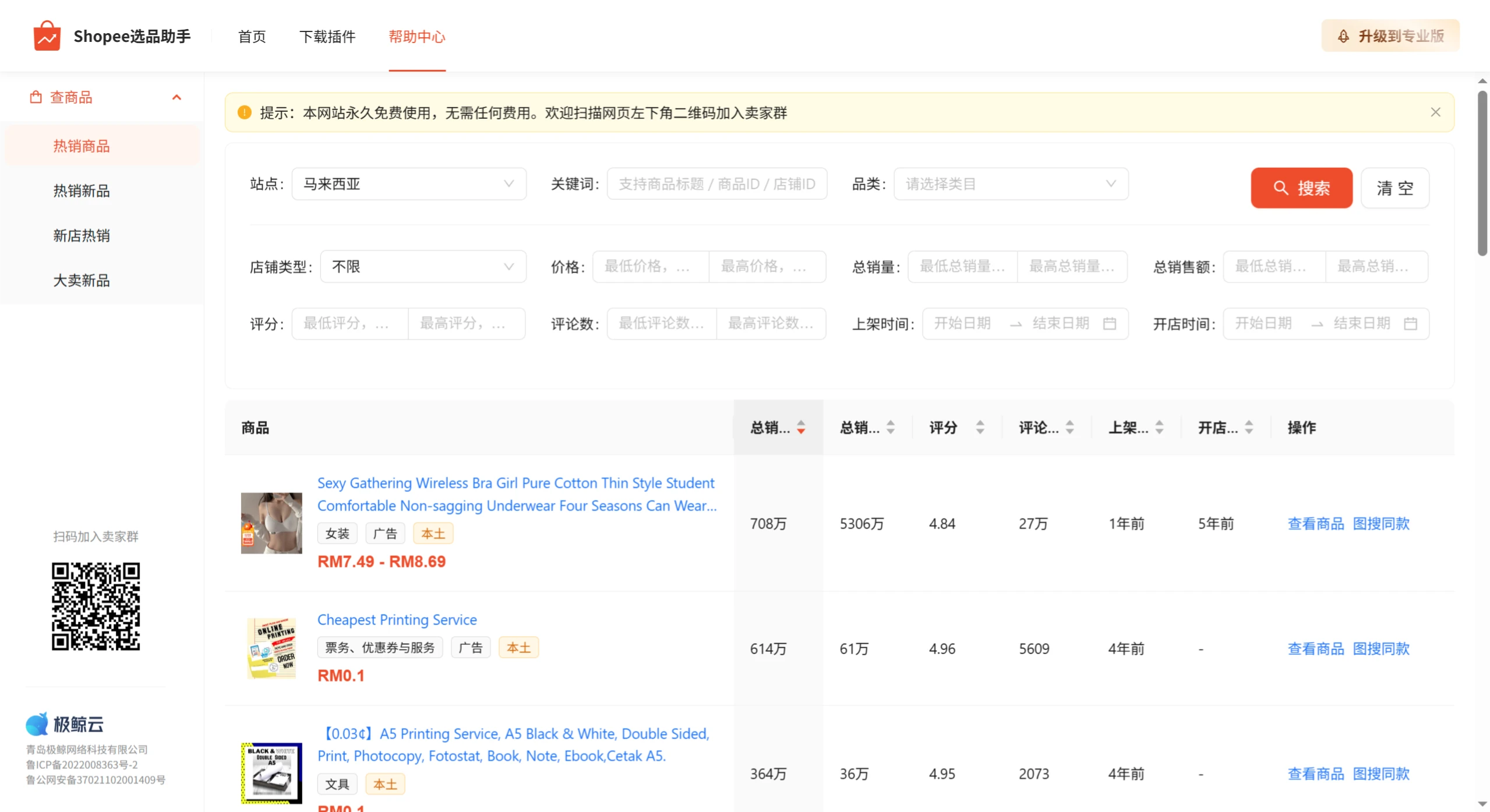The image size is (1490, 812).
Task: Open the calendar picker for 开店时间 end date
Action: [x=1411, y=324]
